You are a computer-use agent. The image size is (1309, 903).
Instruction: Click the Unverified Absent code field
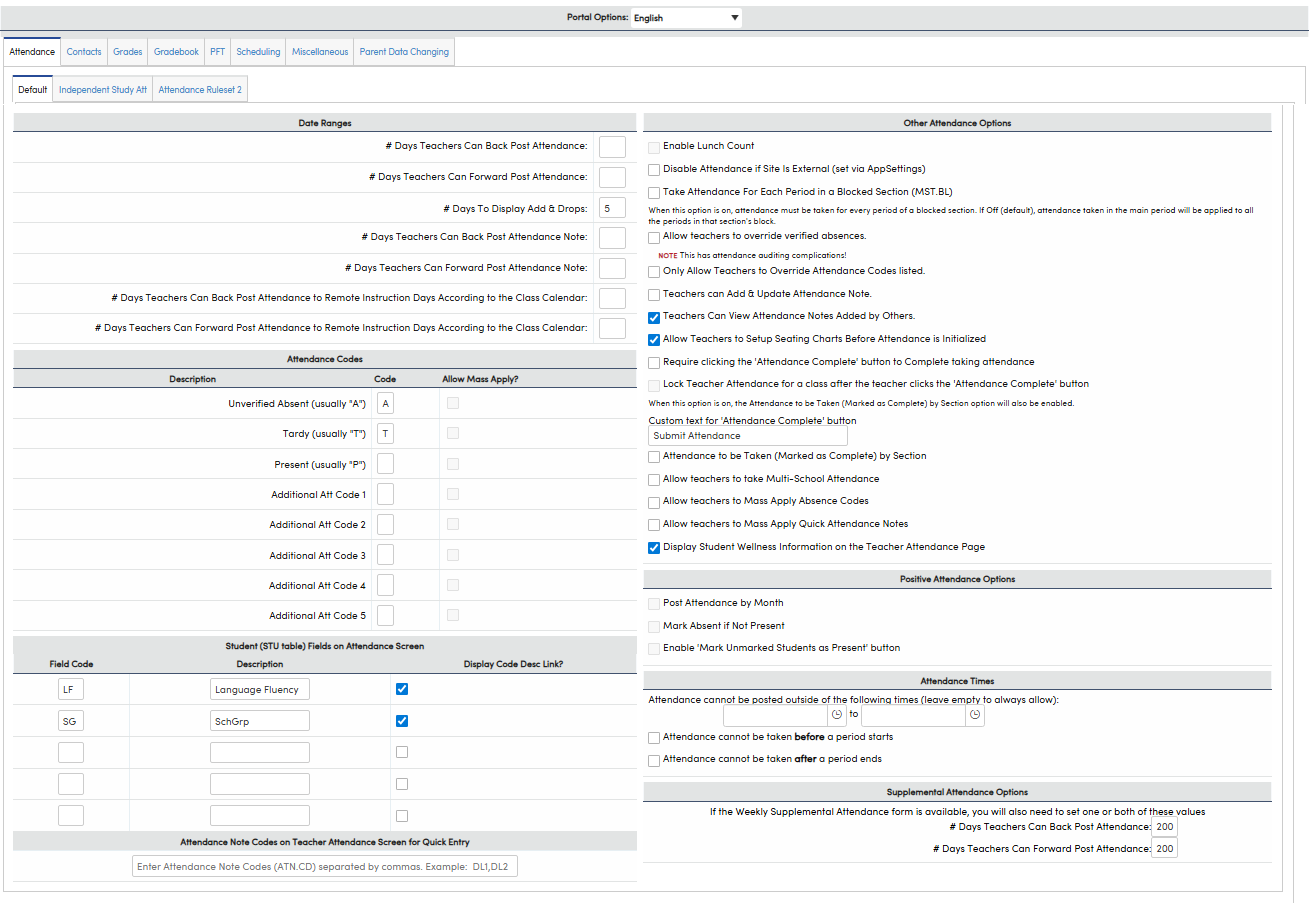pos(385,403)
